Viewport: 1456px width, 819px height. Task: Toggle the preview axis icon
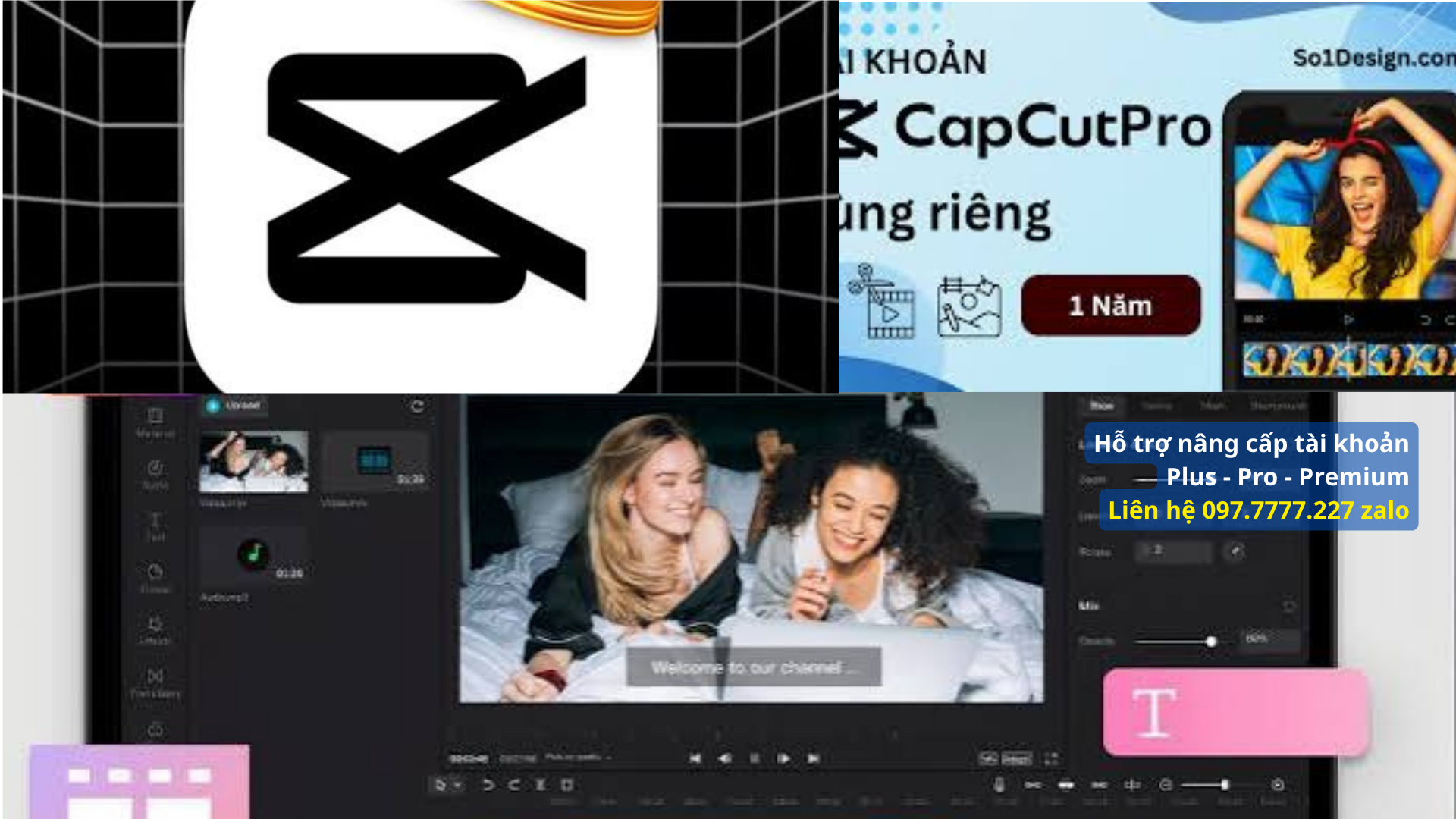coord(1133,785)
